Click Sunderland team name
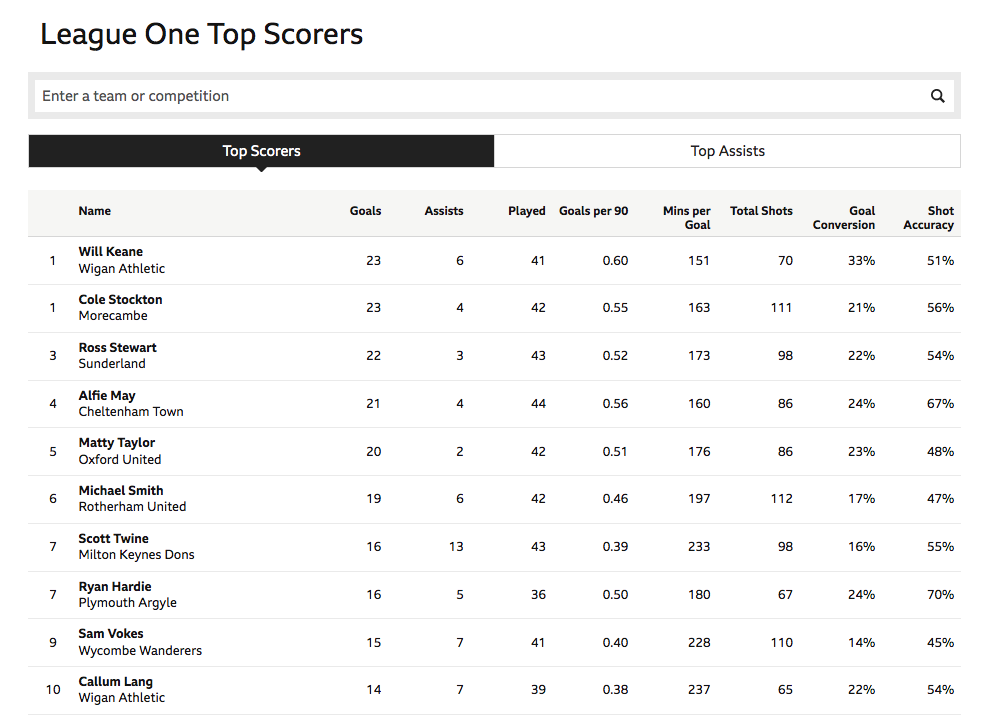The image size is (983, 717). click(x=112, y=364)
